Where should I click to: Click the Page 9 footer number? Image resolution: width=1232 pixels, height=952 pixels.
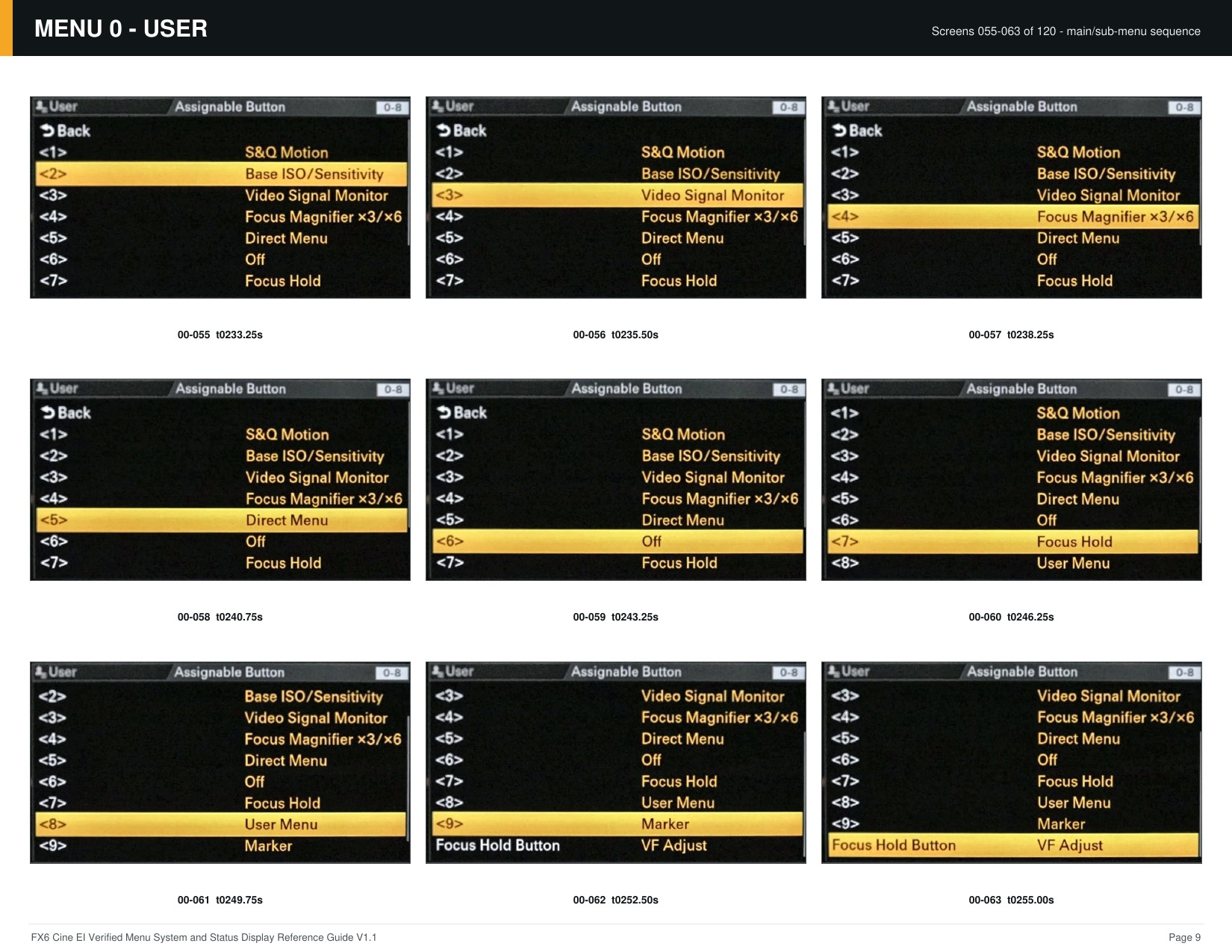pos(1185,938)
